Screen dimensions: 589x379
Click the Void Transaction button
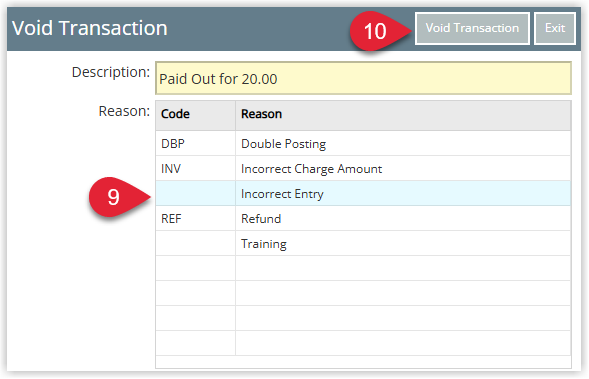pyautogui.click(x=472, y=28)
